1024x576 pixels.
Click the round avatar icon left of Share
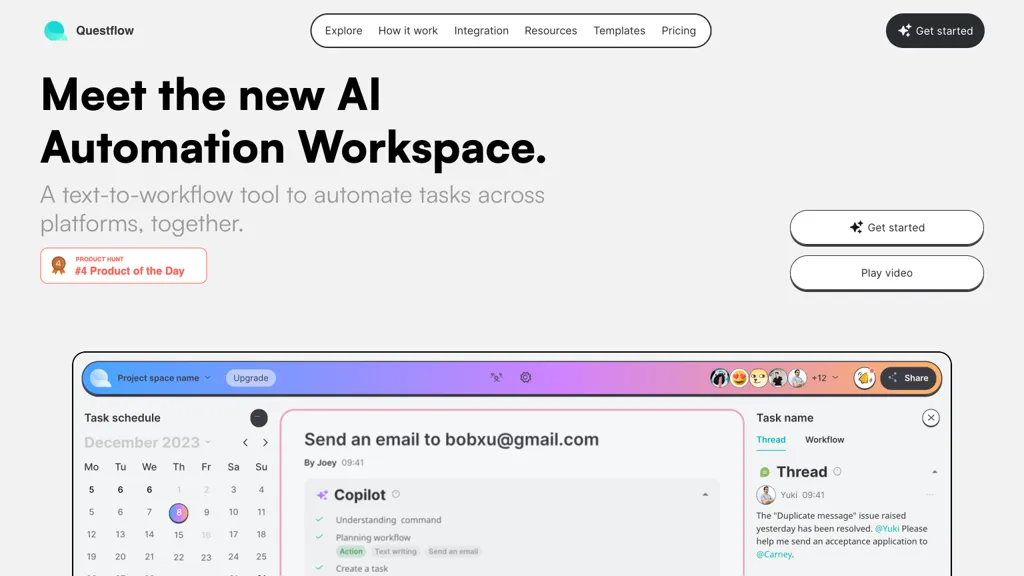coord(864,378)
